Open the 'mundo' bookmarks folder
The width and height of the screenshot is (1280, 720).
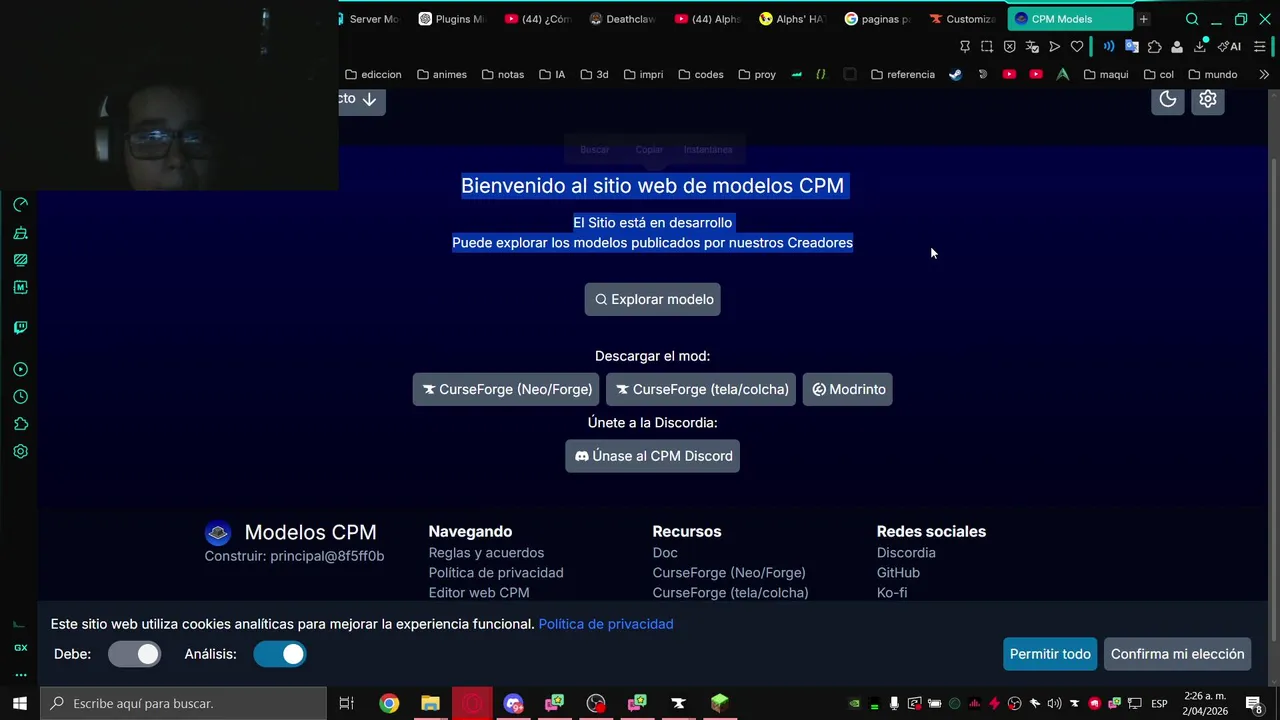tap(1212, 74)
